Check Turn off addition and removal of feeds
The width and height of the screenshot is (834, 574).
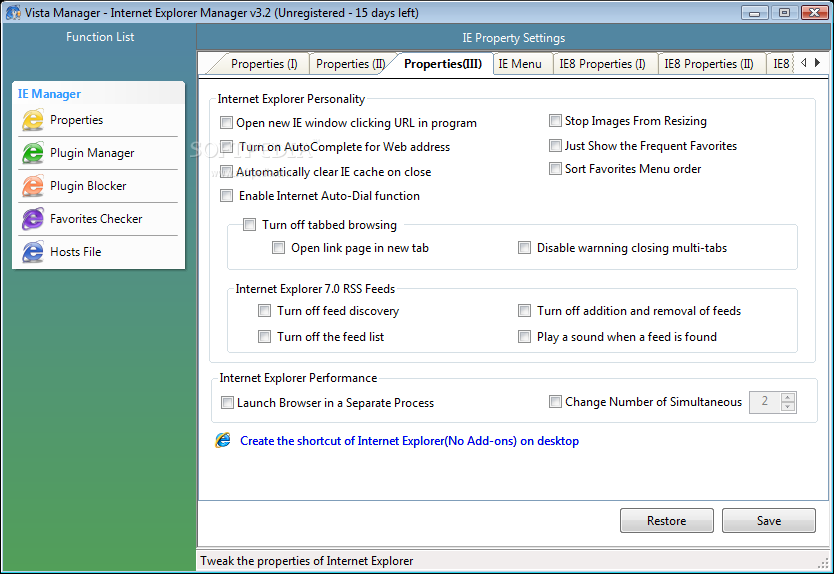(x=524, y=311)
